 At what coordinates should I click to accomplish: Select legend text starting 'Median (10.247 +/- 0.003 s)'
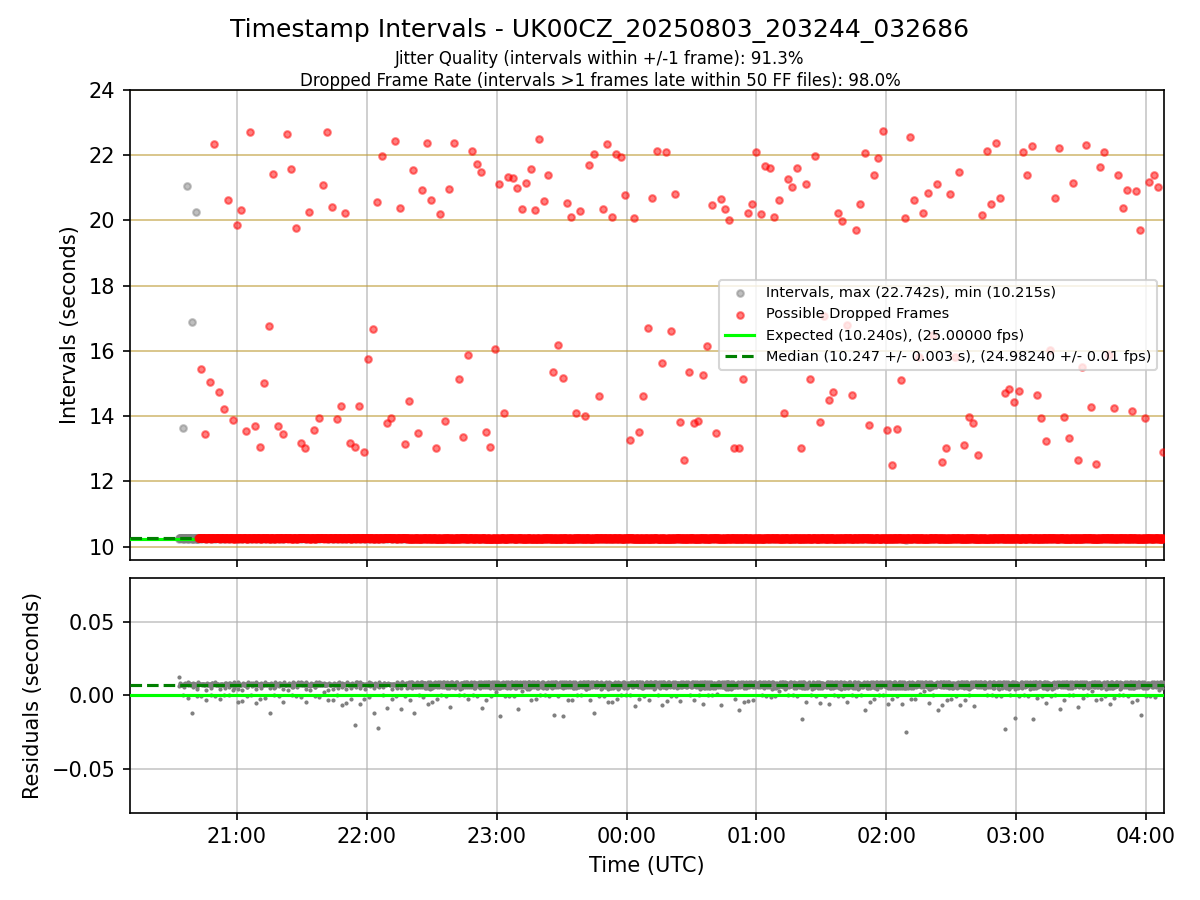click(958, 356)
